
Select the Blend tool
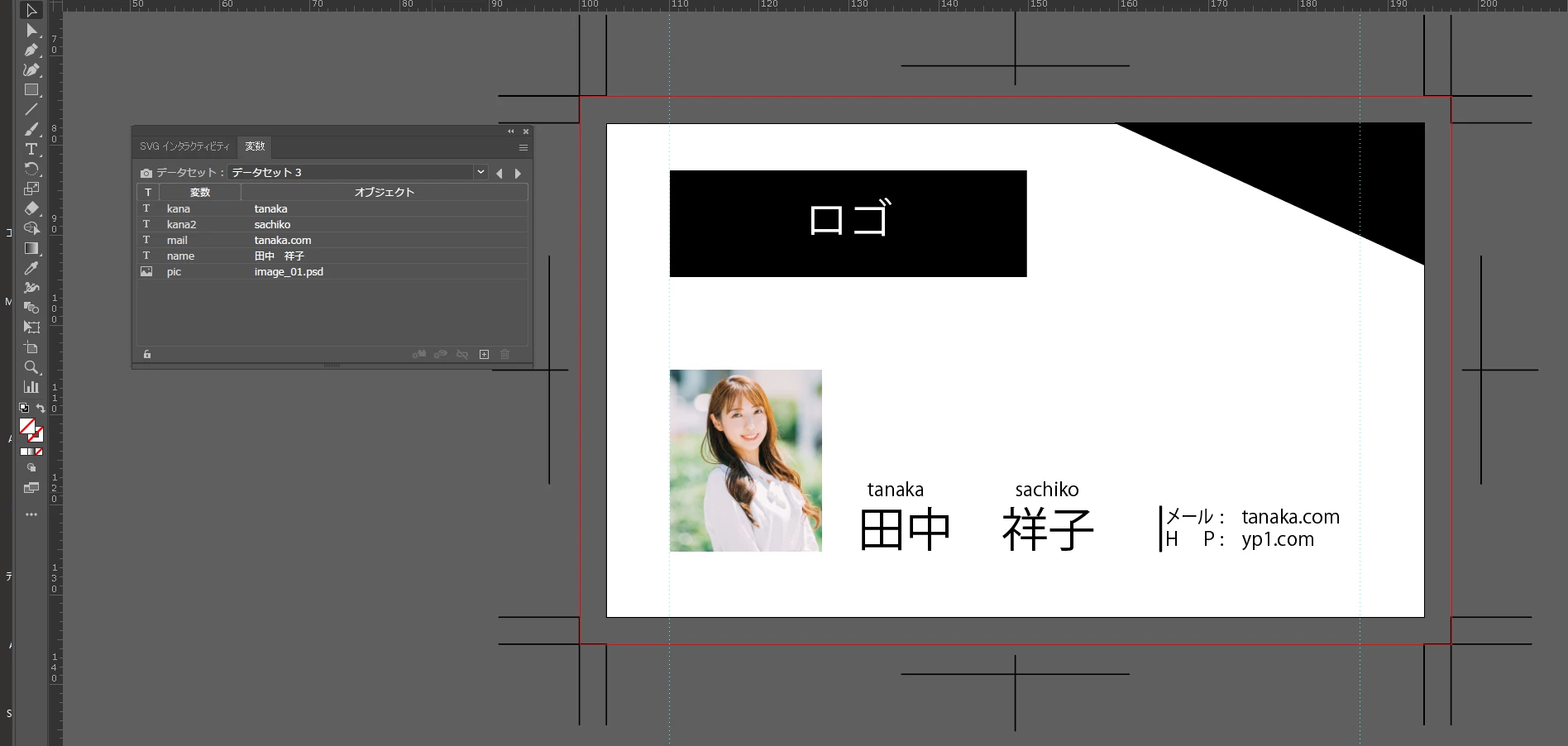pos(31,308)
